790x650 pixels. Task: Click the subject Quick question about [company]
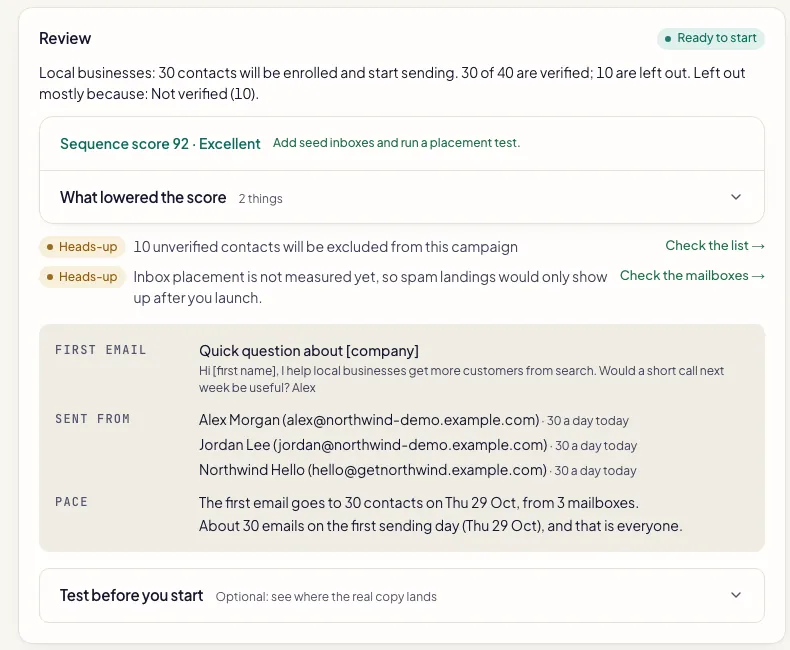(x=309, y=351)
